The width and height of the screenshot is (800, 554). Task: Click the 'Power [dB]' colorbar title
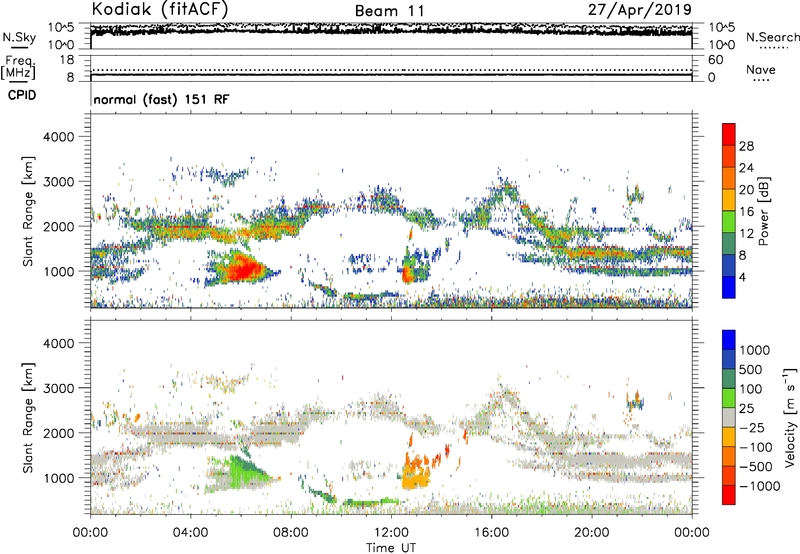point(763,211)
